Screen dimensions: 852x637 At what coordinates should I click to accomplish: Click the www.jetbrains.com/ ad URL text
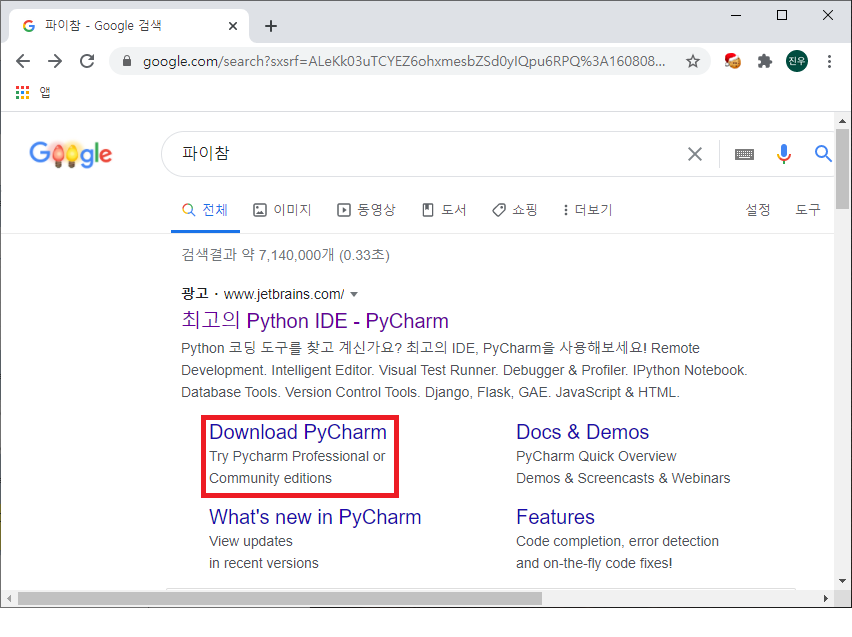[x=284, y=295]
